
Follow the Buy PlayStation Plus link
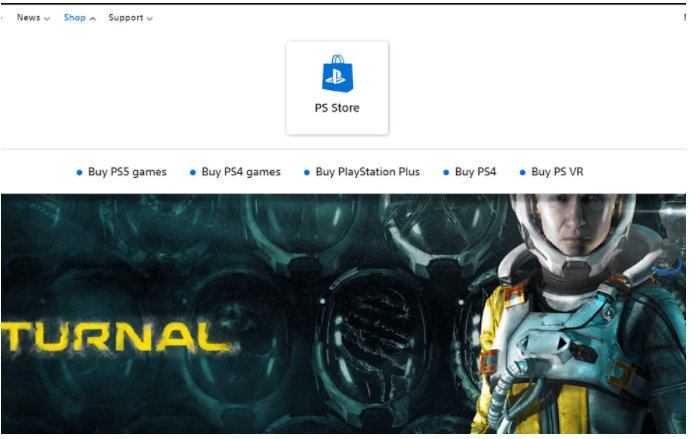(x=368, y=172)
